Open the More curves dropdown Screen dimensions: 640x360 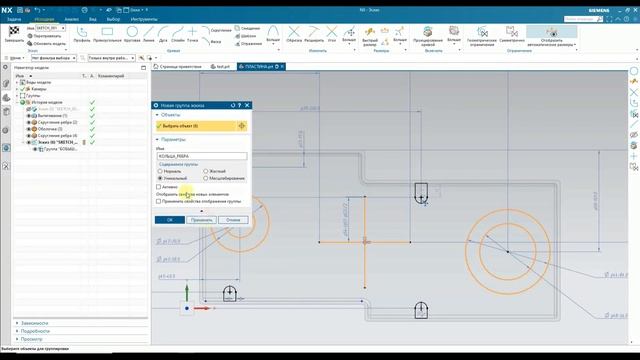[x=273, y=35]
